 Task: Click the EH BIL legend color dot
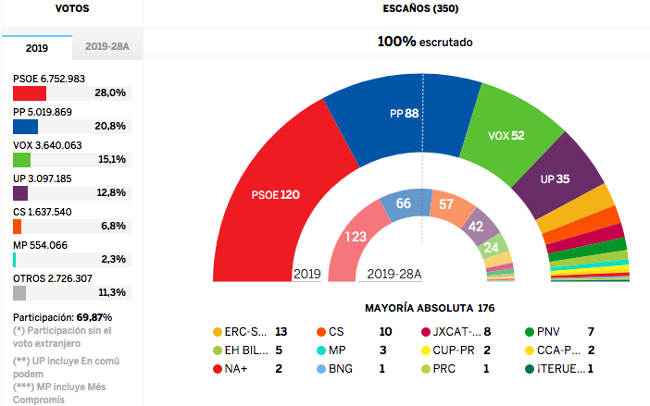219,350
